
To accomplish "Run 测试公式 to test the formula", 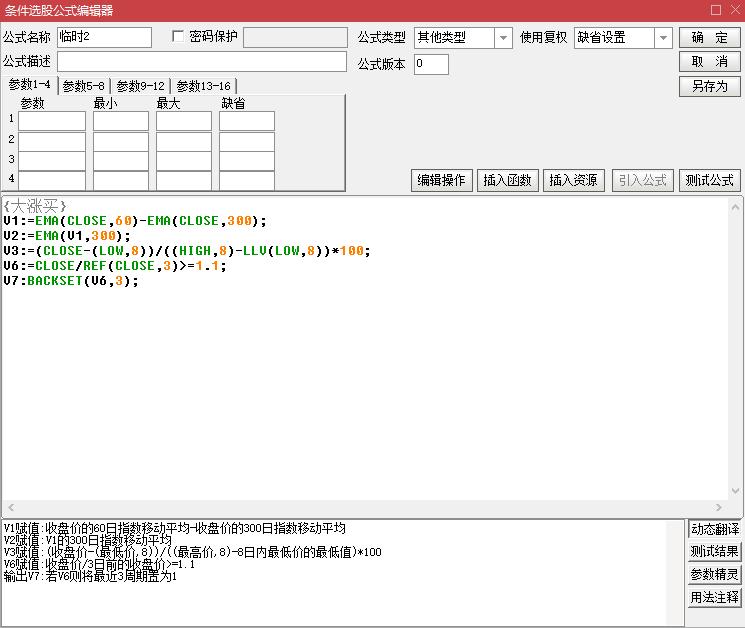I will pyautogui.click(x=710, y=180).
